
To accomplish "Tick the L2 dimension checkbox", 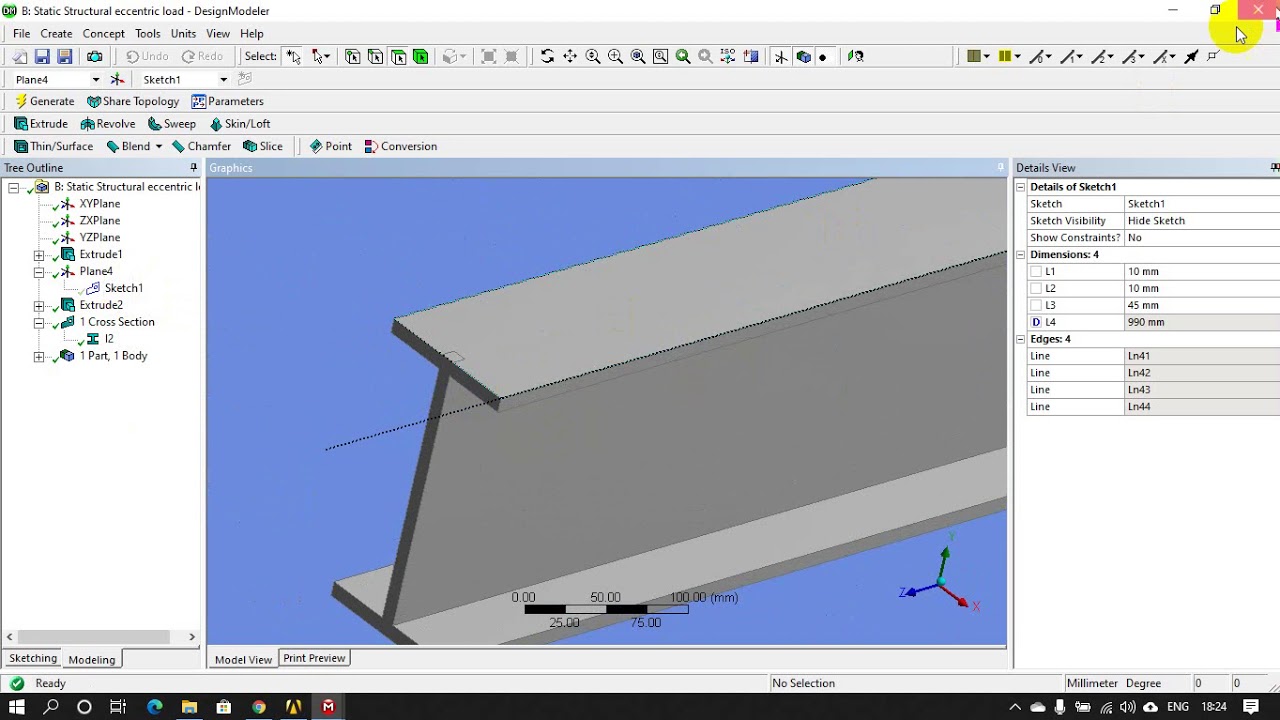I will point(1036,288).
